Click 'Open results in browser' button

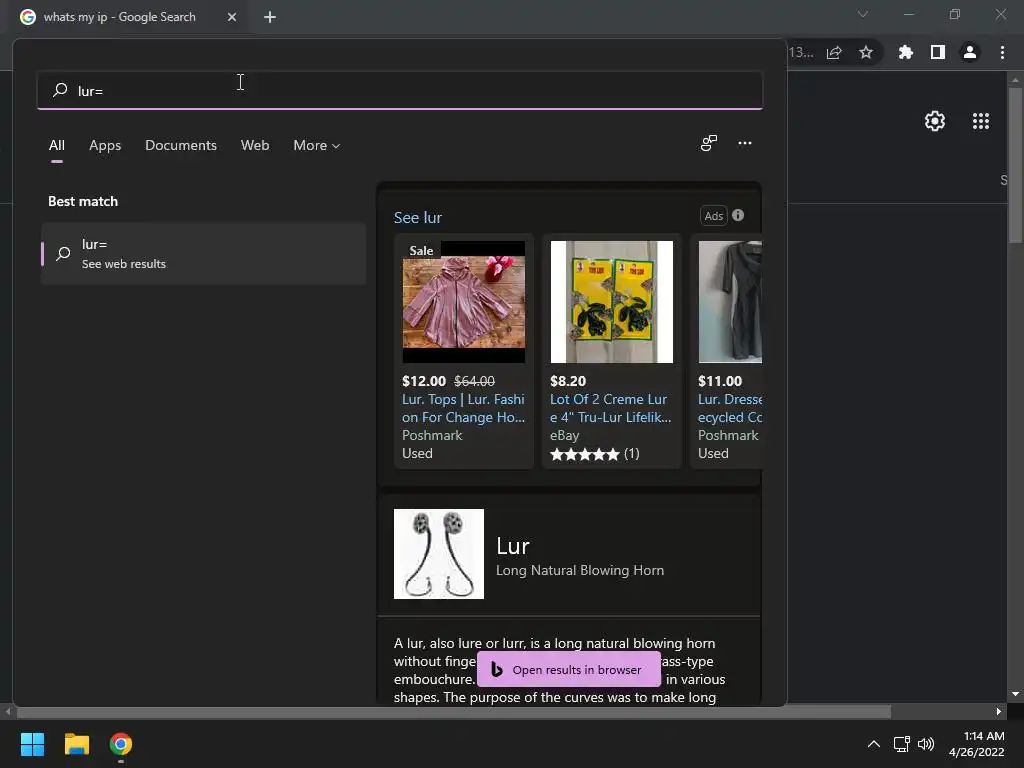click(569, 669)
